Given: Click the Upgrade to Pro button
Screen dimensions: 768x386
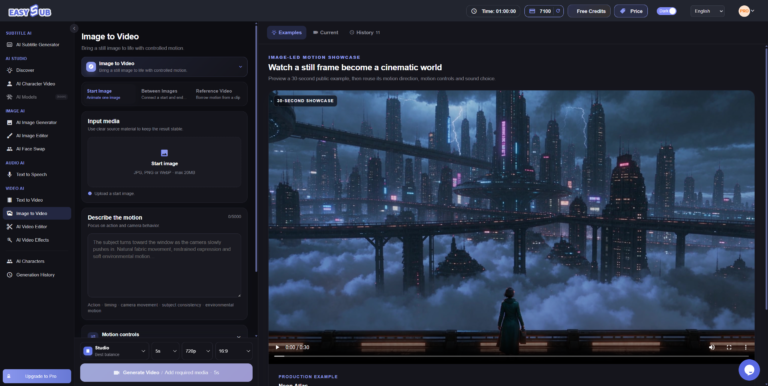Looking at the screenshot, I should pyautogui.click(x=37, y=376).
